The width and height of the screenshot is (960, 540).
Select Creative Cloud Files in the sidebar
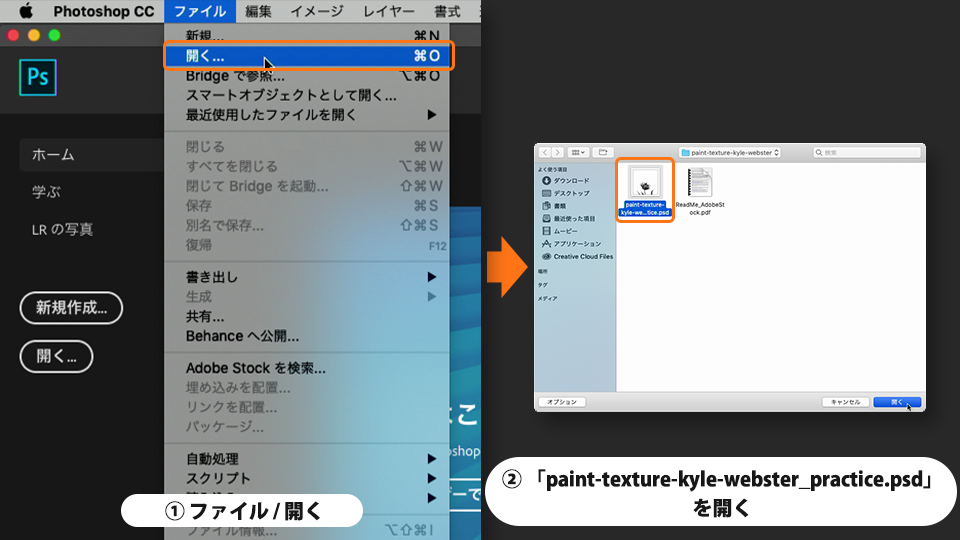(577, 257)
